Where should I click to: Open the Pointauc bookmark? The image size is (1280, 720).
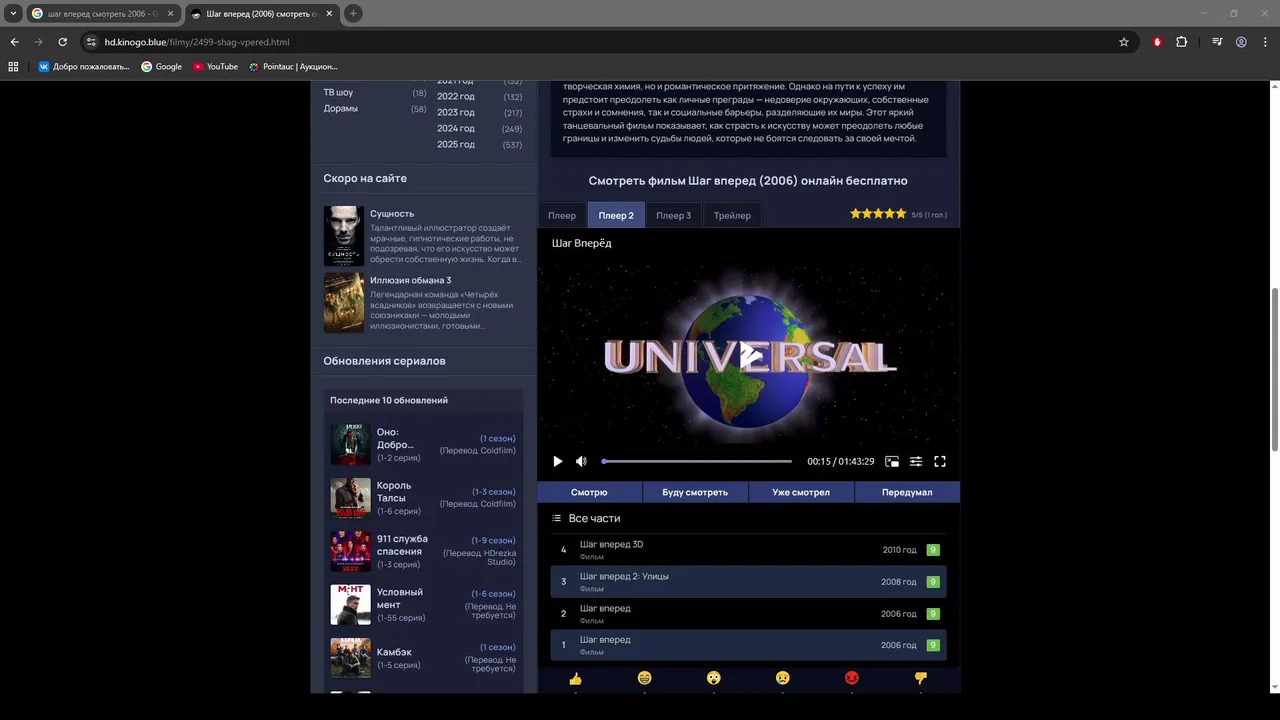[293, 67]
